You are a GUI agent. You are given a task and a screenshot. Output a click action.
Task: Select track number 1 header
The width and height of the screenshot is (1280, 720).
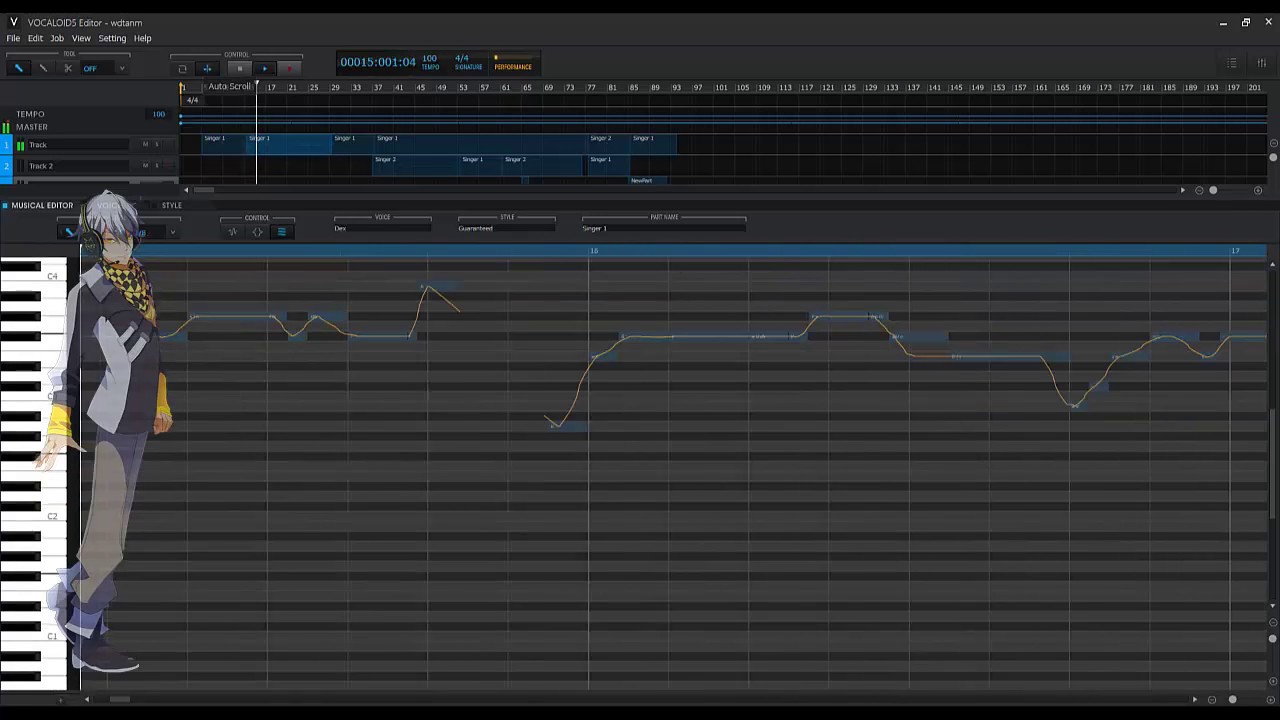6,145
